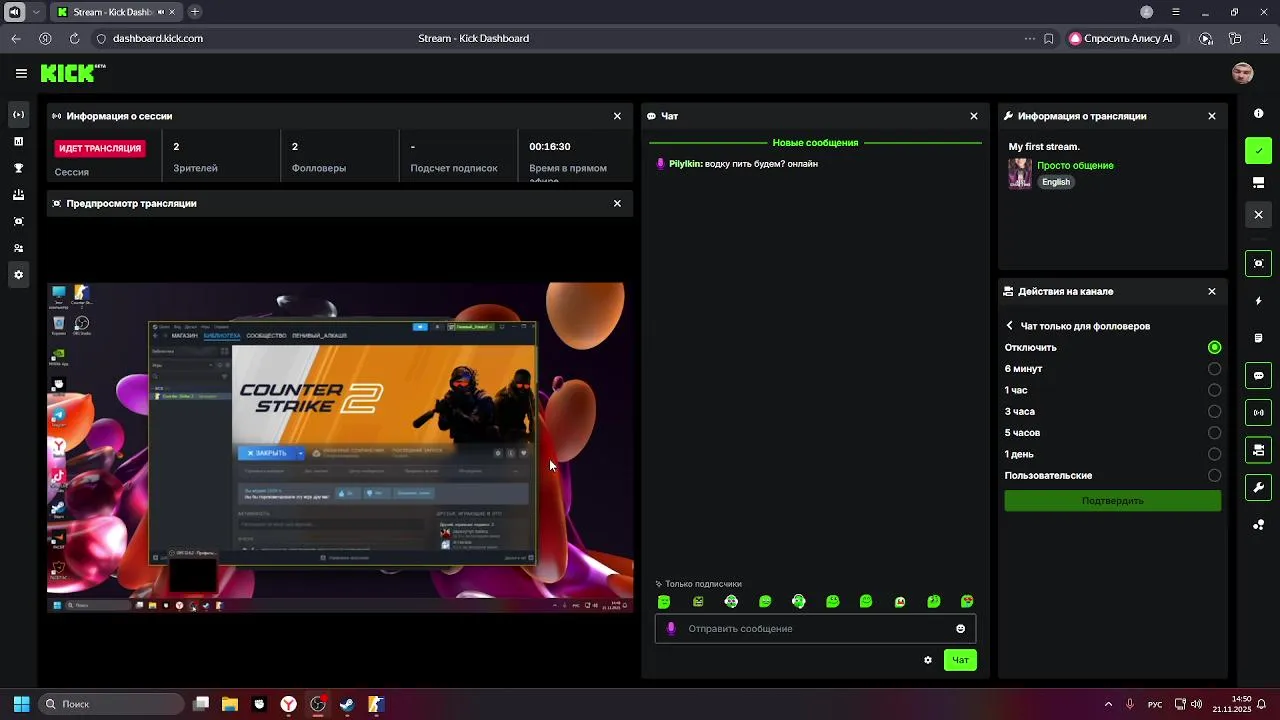Image resolution: width=1280 pixels, height=720 pixels.
Task: Close the Информация о сессии panel
Action: [617, 116]
